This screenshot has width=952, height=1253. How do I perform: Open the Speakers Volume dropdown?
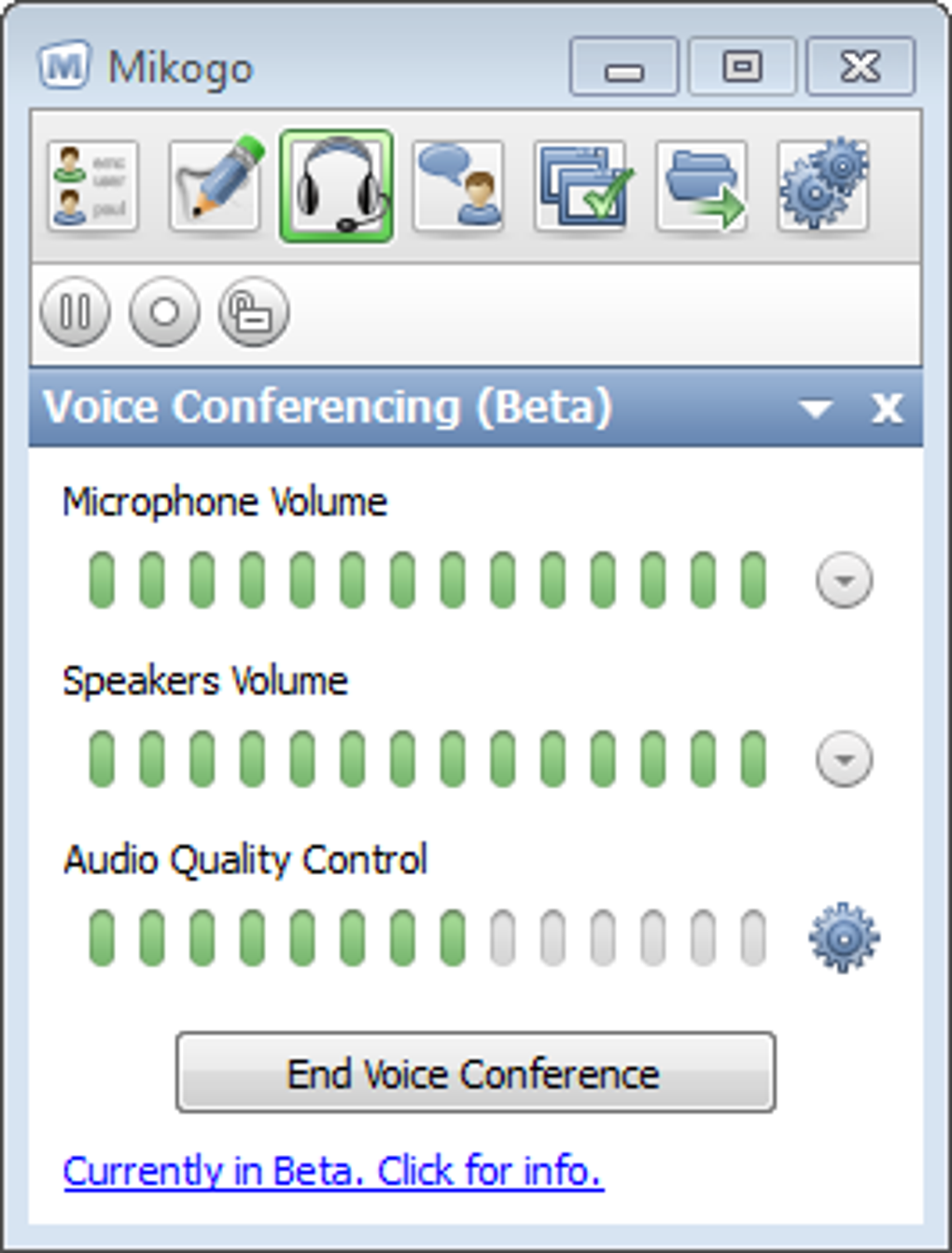(844, 758)
